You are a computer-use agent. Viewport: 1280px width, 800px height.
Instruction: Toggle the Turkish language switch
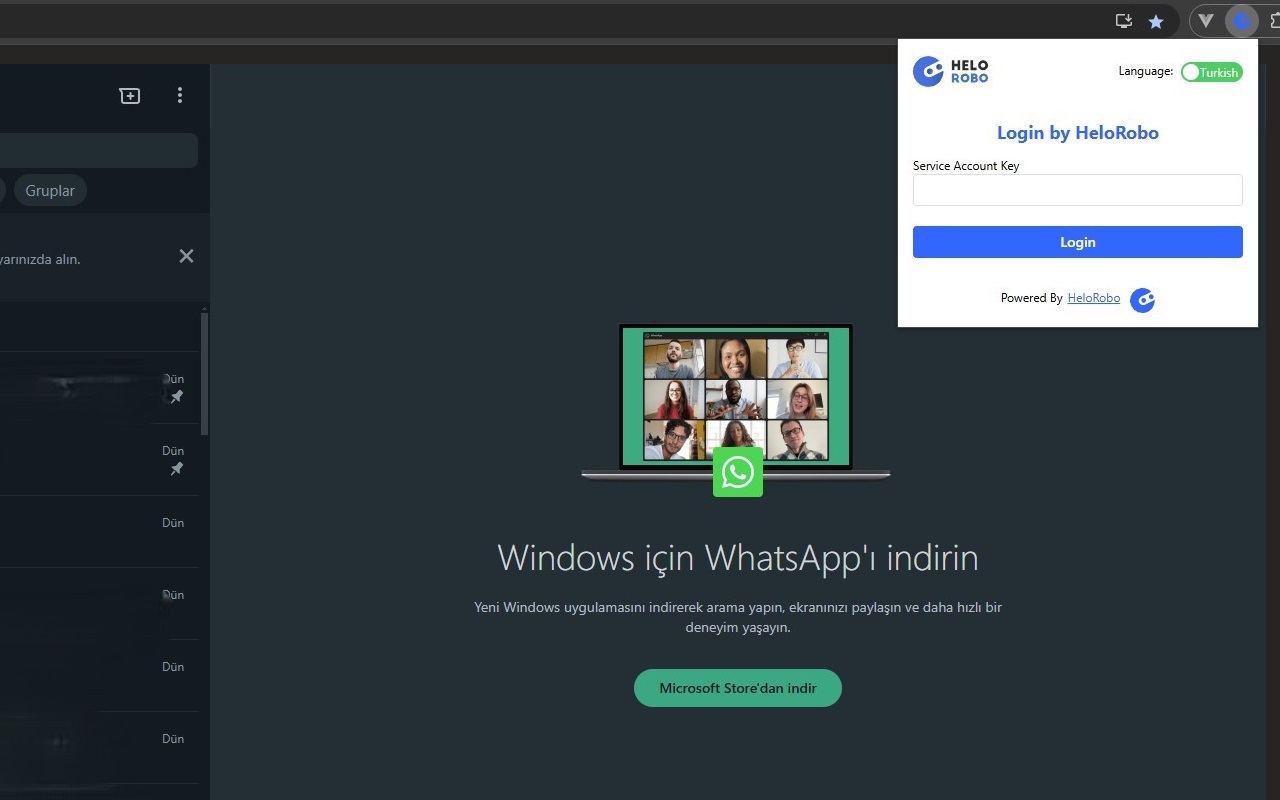point(1211,72)
